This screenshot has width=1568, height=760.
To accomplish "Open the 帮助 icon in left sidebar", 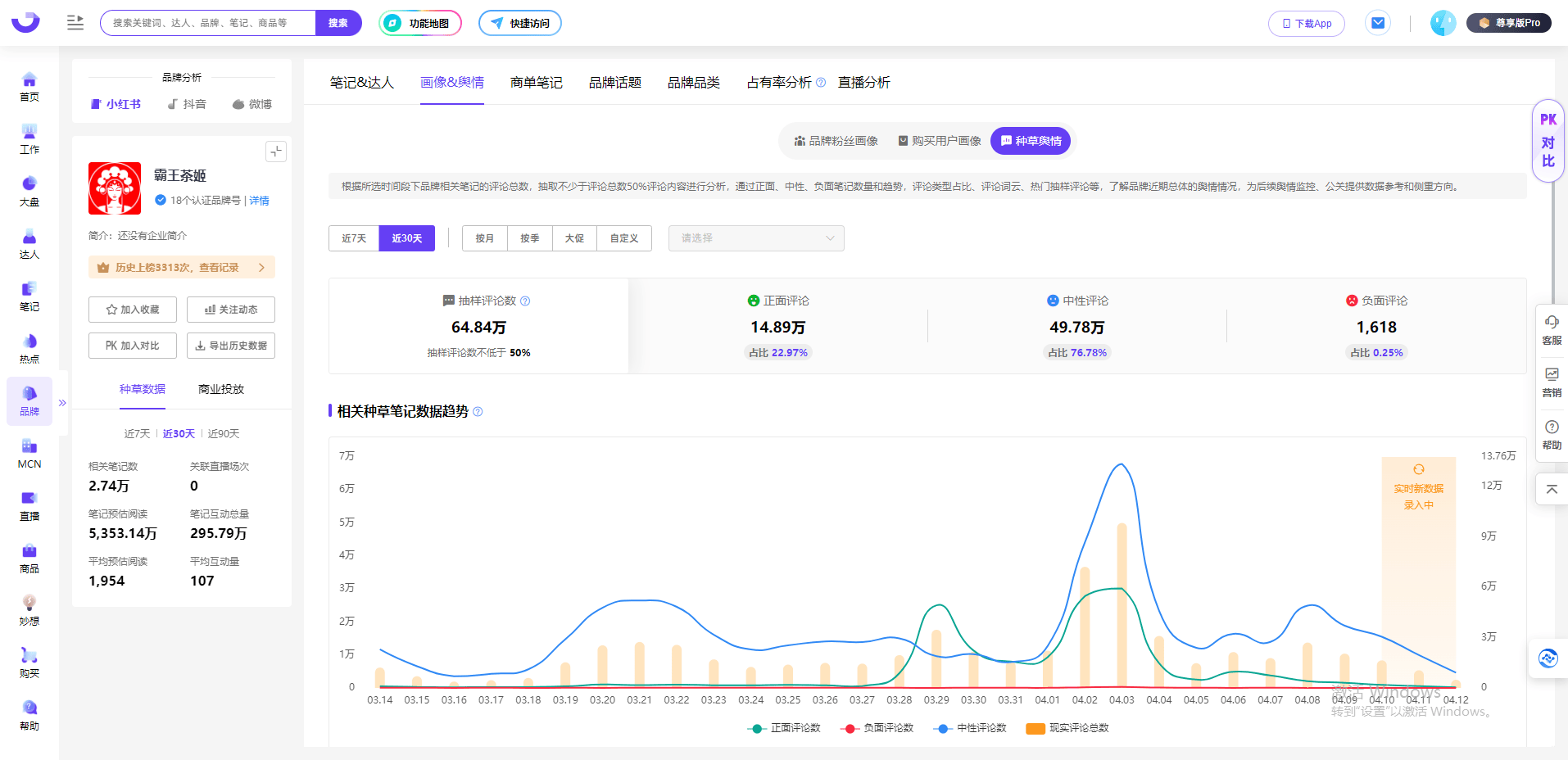I will (29, 715).
